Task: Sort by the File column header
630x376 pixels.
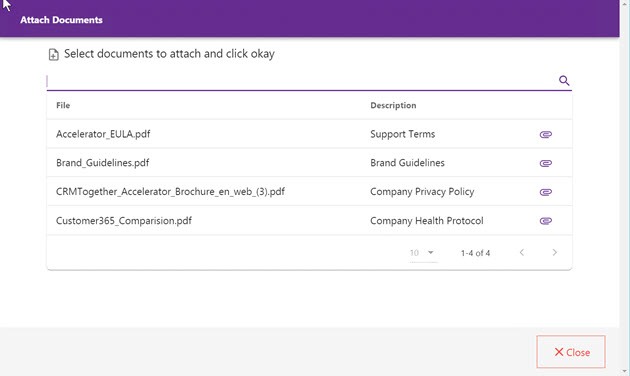Action: 63,105
